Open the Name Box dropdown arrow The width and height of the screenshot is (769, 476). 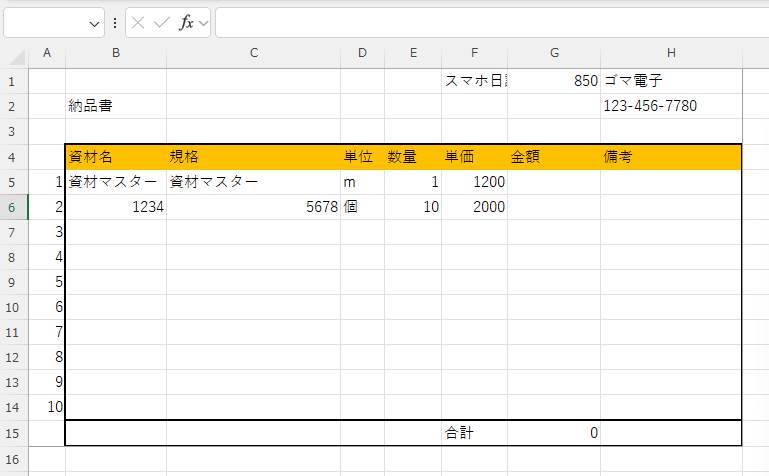coord(95,23)
